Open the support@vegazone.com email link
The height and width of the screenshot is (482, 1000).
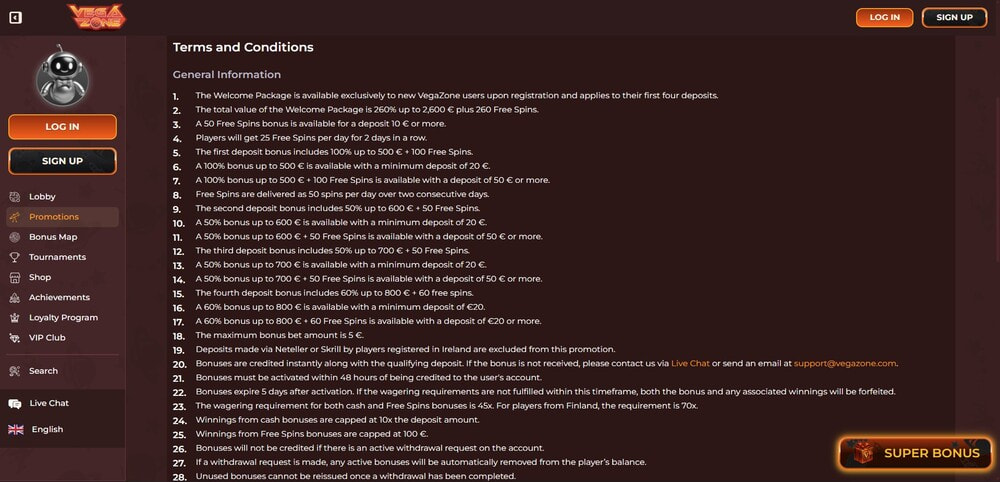tap(845, 363)
